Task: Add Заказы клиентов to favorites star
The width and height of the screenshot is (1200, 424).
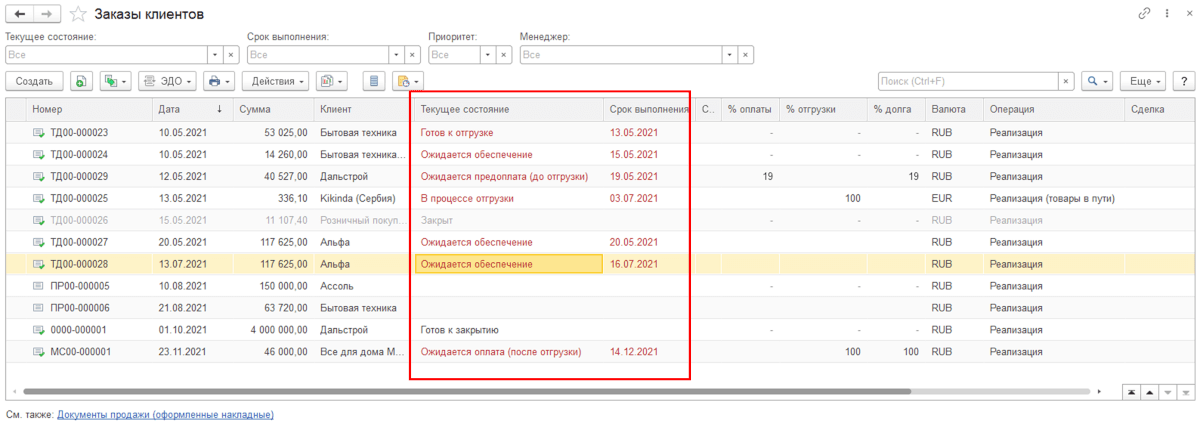Action: (76, 14)
